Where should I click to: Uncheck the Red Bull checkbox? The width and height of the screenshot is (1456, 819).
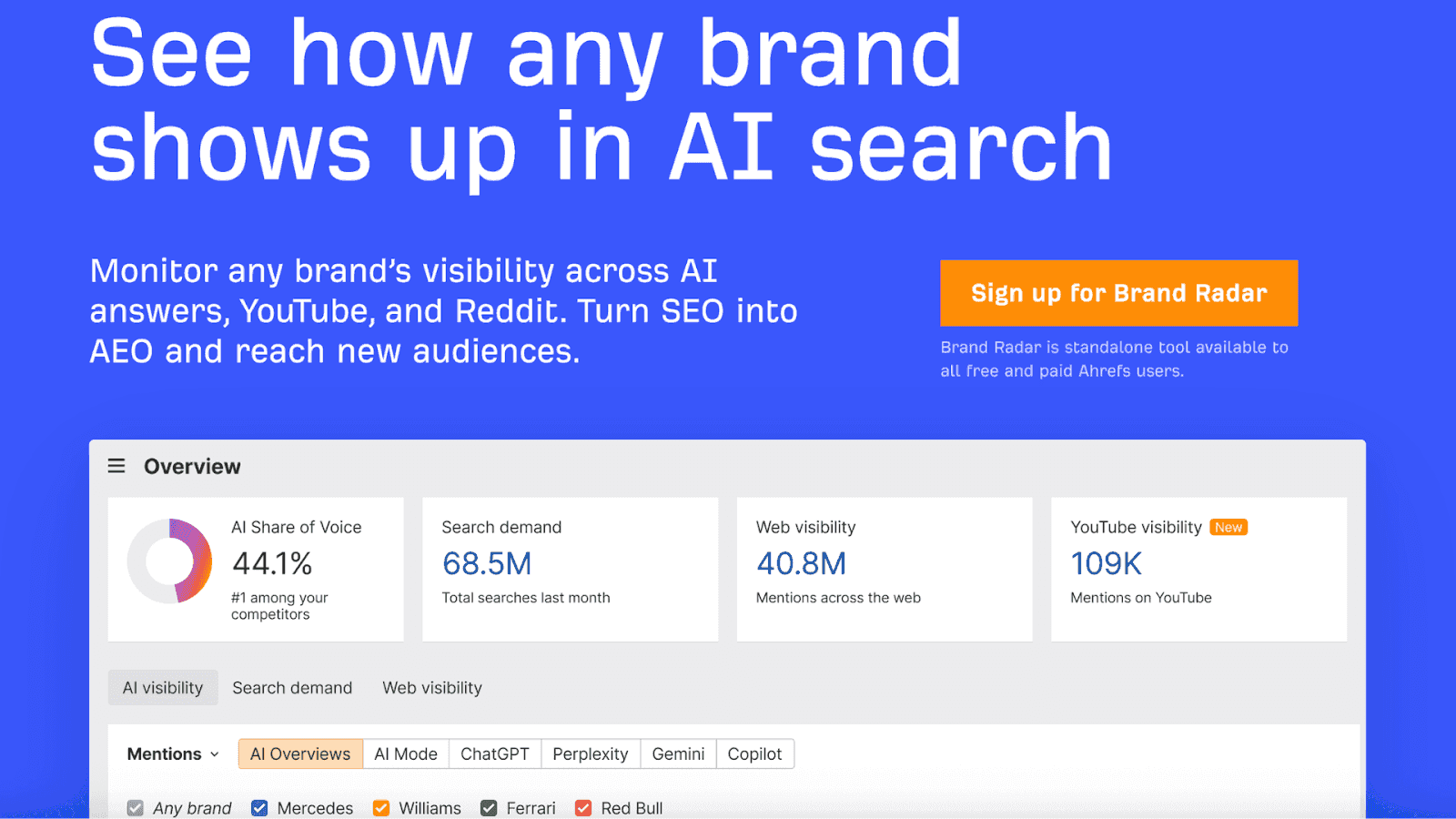[x=583, y=808]
